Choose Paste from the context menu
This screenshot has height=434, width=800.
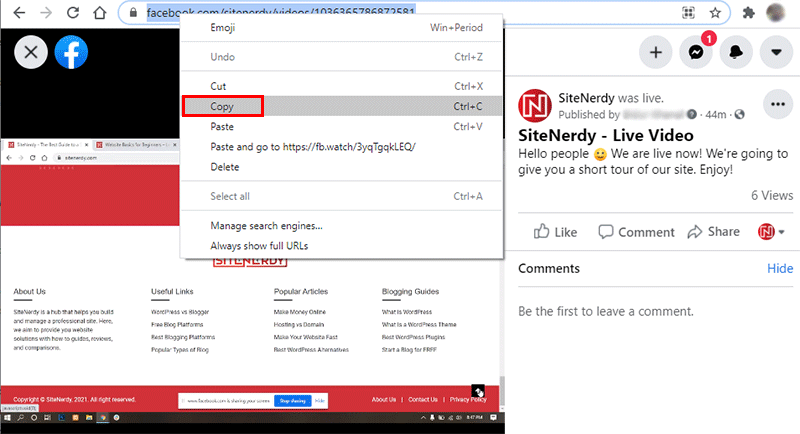[342, 126]
